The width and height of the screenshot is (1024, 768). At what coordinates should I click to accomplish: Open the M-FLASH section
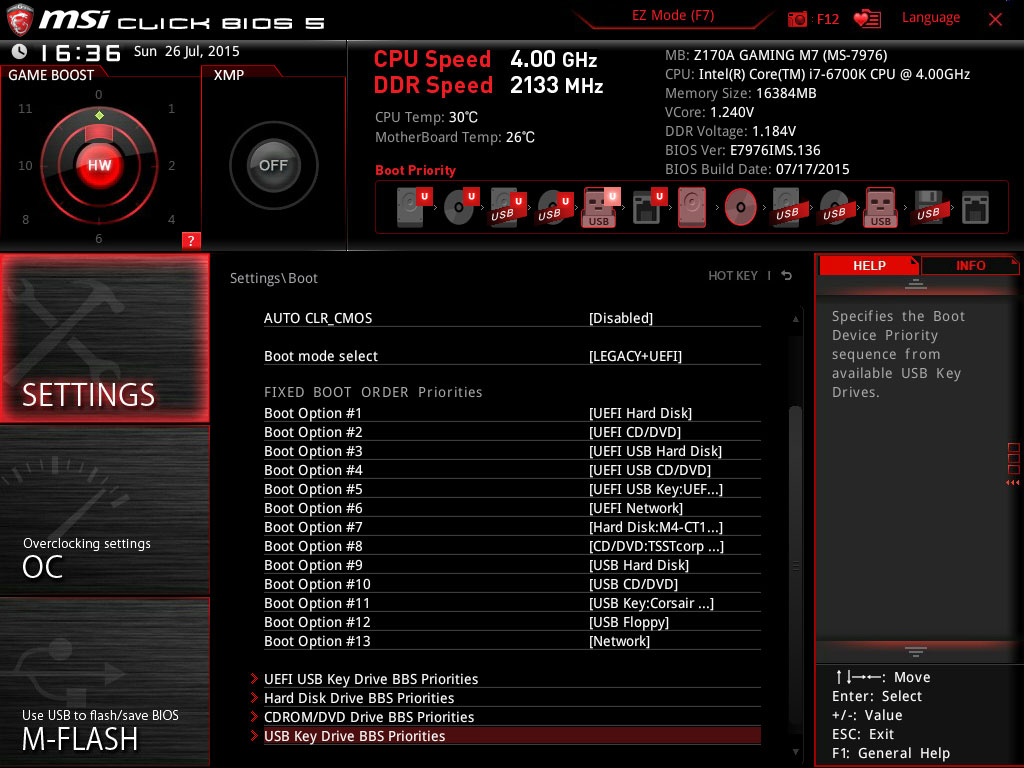pos(104,681)
